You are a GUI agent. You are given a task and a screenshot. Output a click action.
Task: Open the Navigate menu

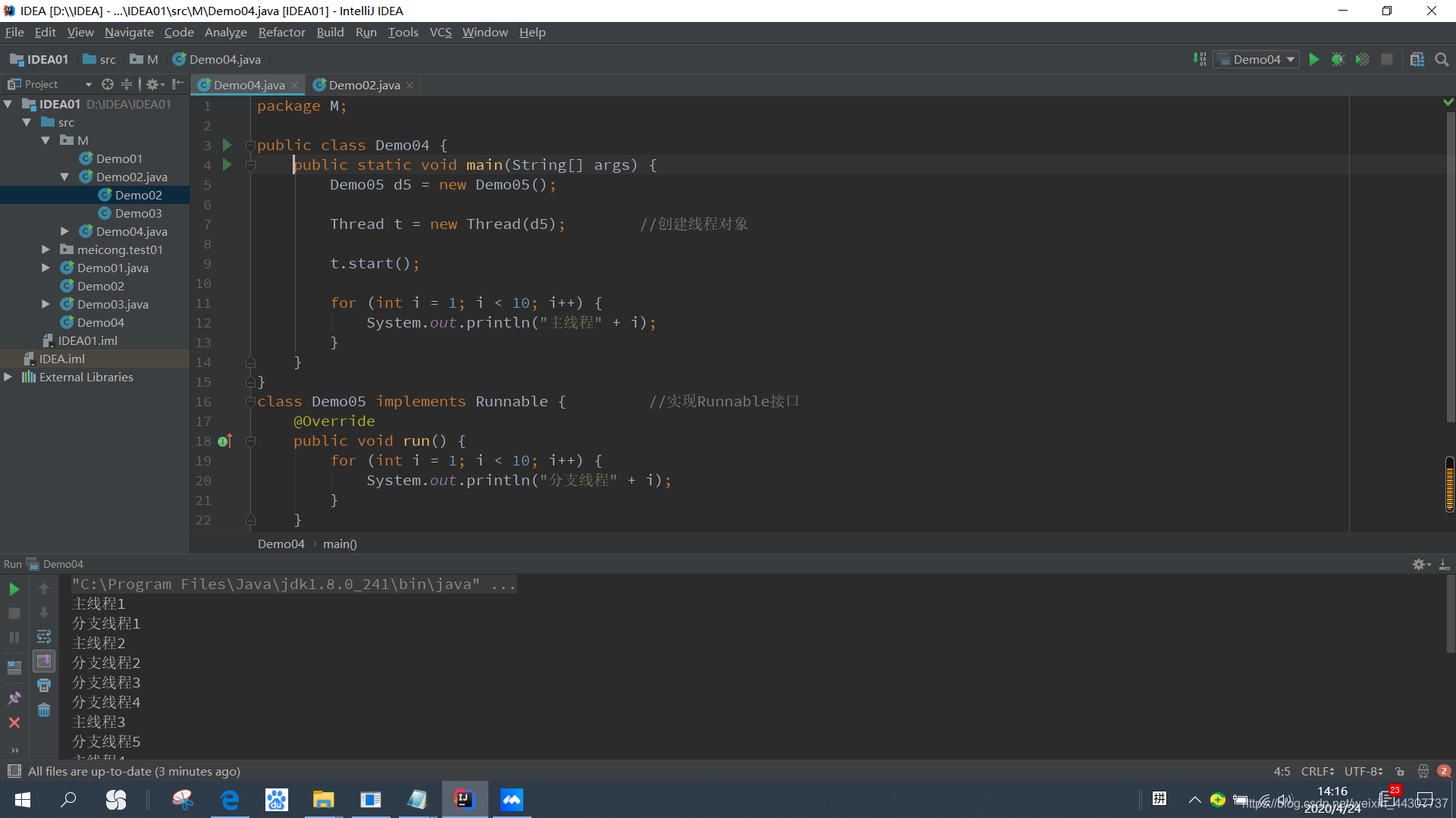coord(129,32)
